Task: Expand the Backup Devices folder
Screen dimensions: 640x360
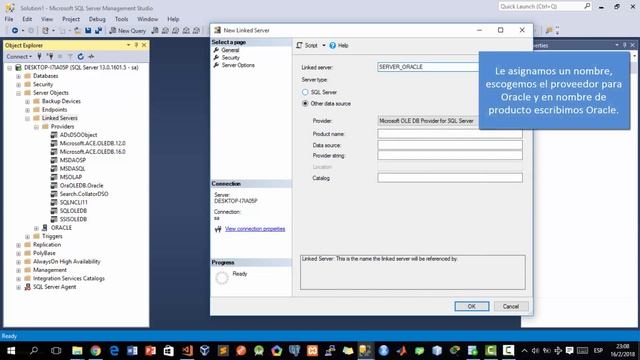Action: point(27,102)
